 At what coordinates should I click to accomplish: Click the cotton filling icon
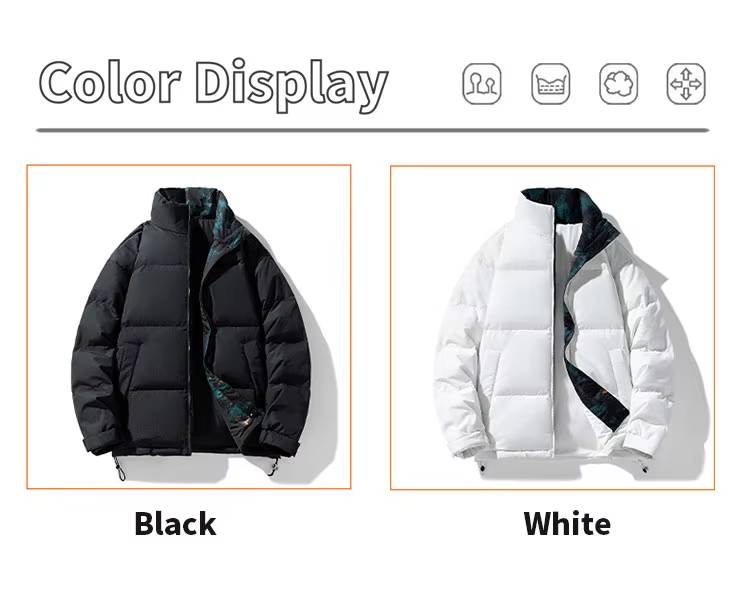618,84
